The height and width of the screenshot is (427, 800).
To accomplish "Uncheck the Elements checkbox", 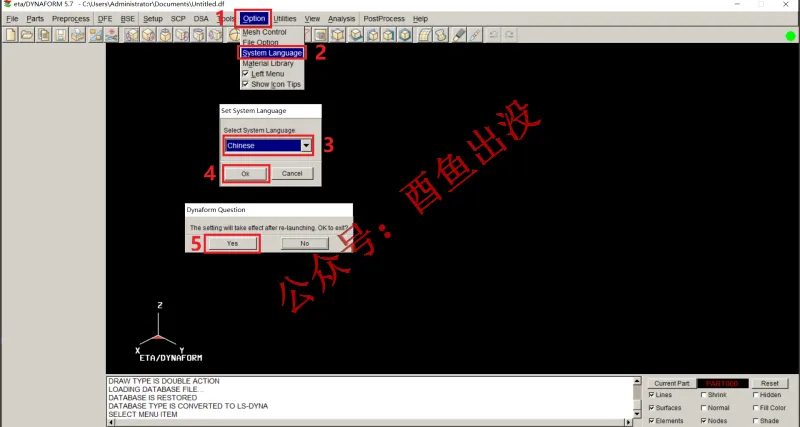I will tap(652, 421).
